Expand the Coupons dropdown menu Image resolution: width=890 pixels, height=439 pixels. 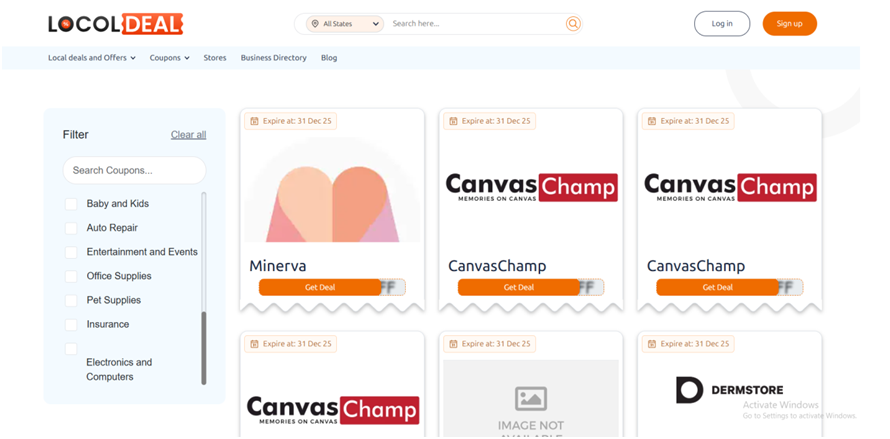coord(169,58)
